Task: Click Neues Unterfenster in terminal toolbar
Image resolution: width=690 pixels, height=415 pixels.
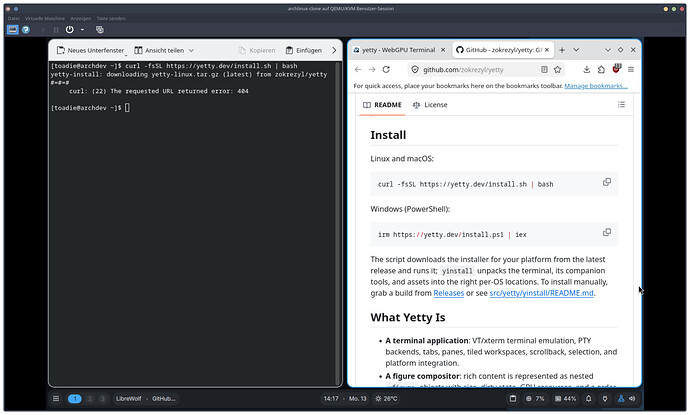Action: (x=91, y=50)
